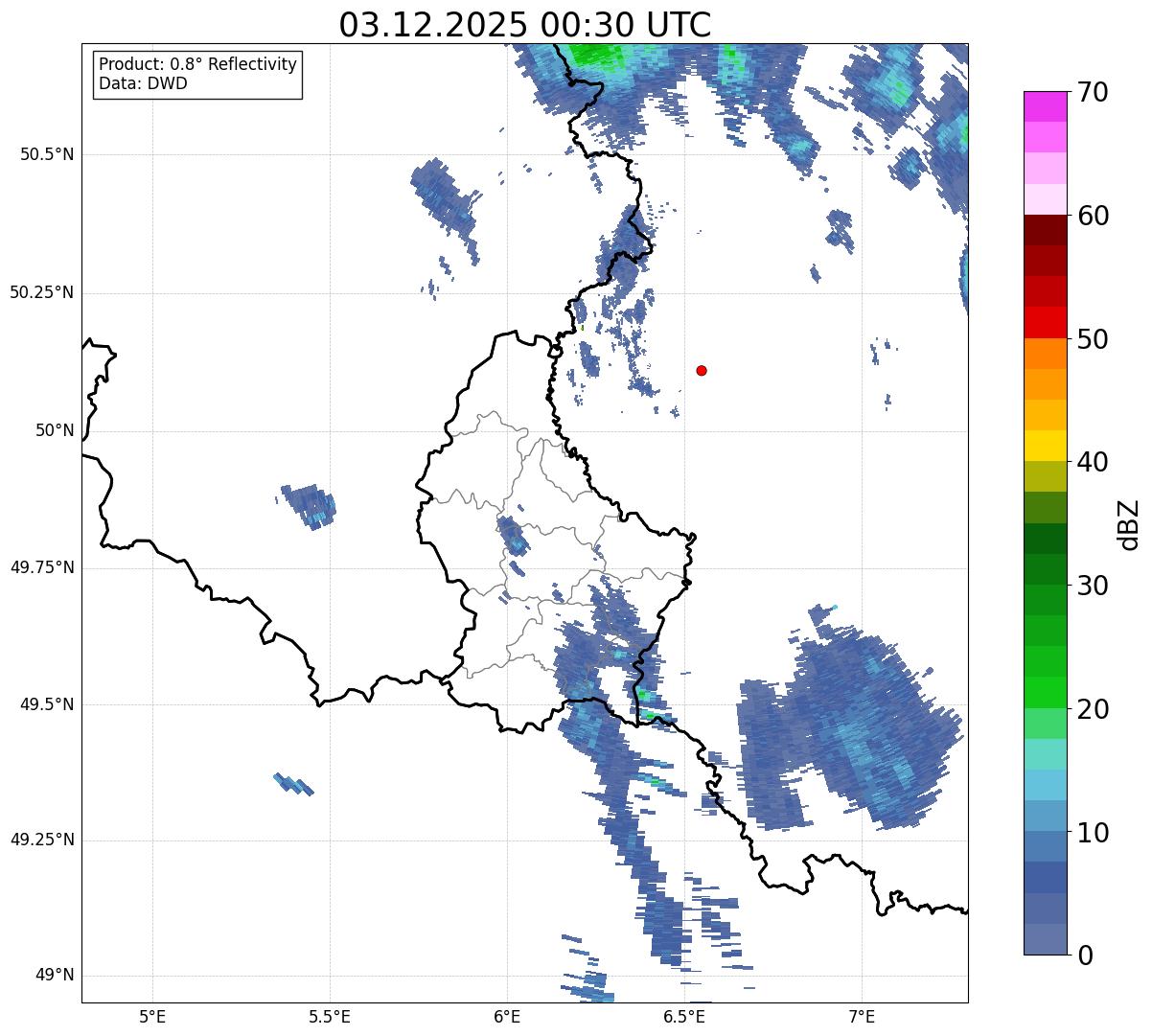Click the title '03.12.2025 00:30 UTC'
This screenshot has width=1152, height=1036.
525,25
